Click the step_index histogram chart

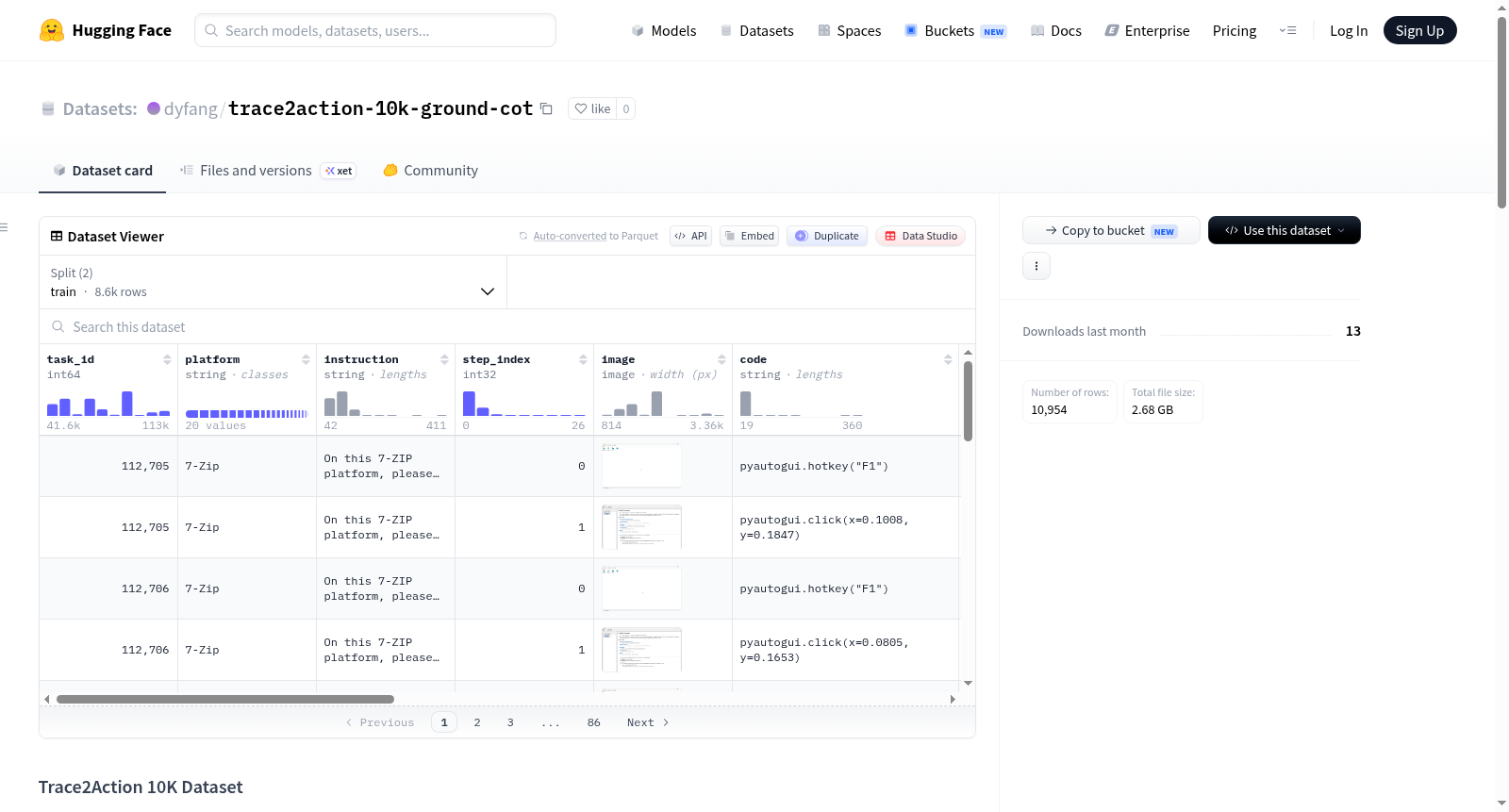point(524,404)
